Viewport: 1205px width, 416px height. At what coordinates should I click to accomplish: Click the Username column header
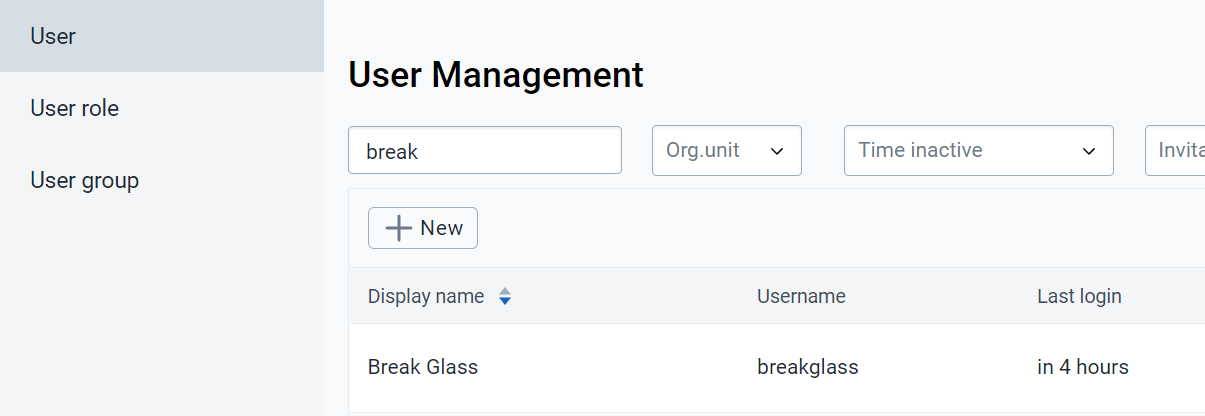[x=801, y=296]
